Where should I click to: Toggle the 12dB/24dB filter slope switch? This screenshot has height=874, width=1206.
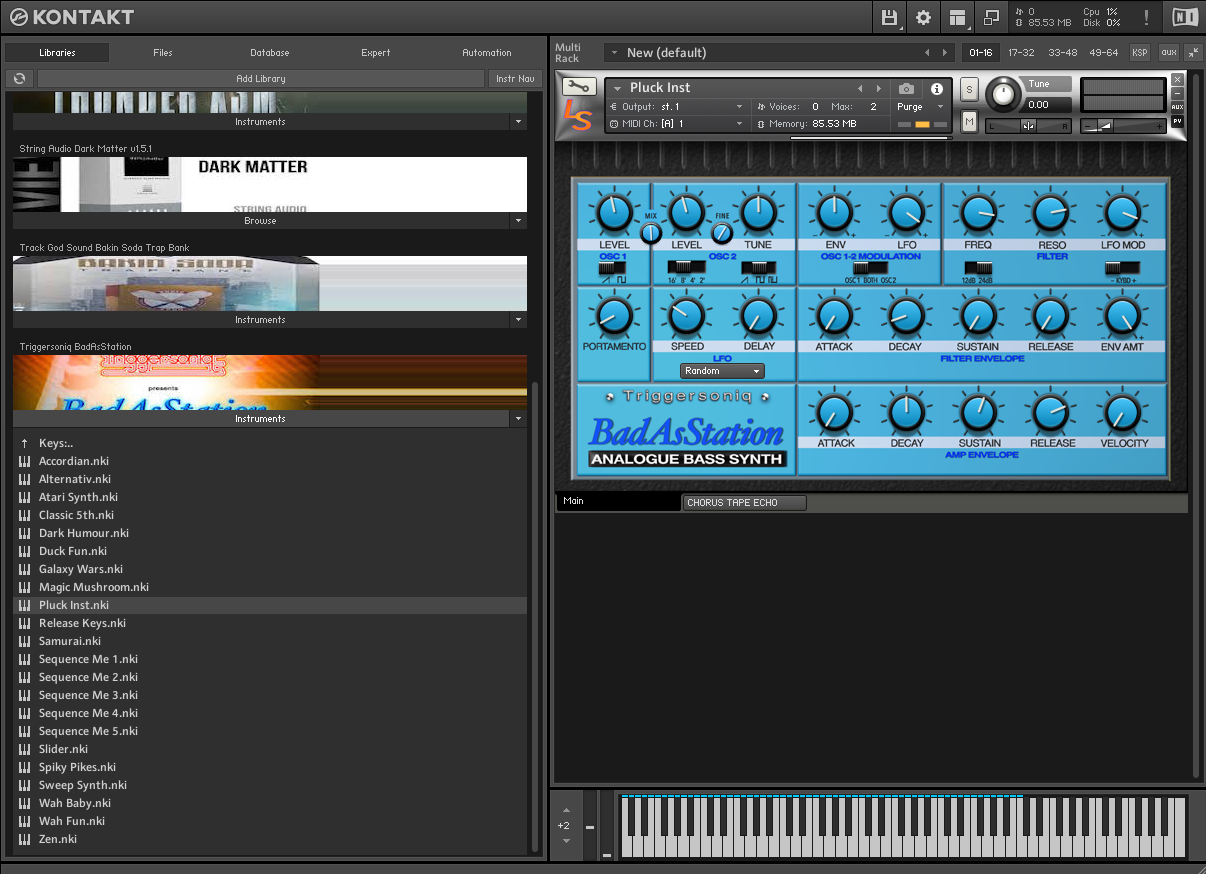click(977, 268)
